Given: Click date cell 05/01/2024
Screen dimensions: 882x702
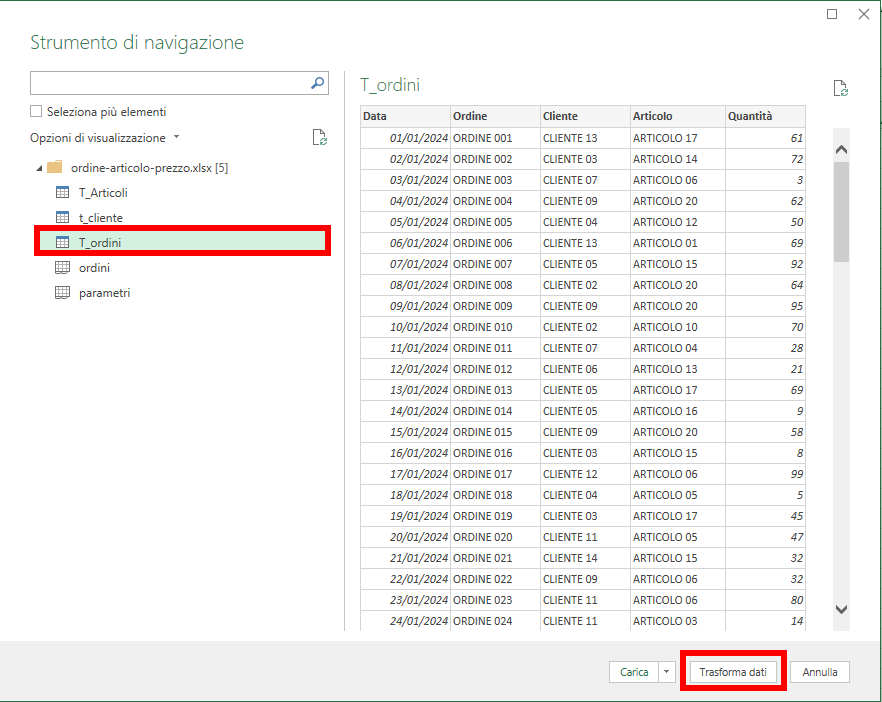Looking at the screenshot, I should coord(406,222).
